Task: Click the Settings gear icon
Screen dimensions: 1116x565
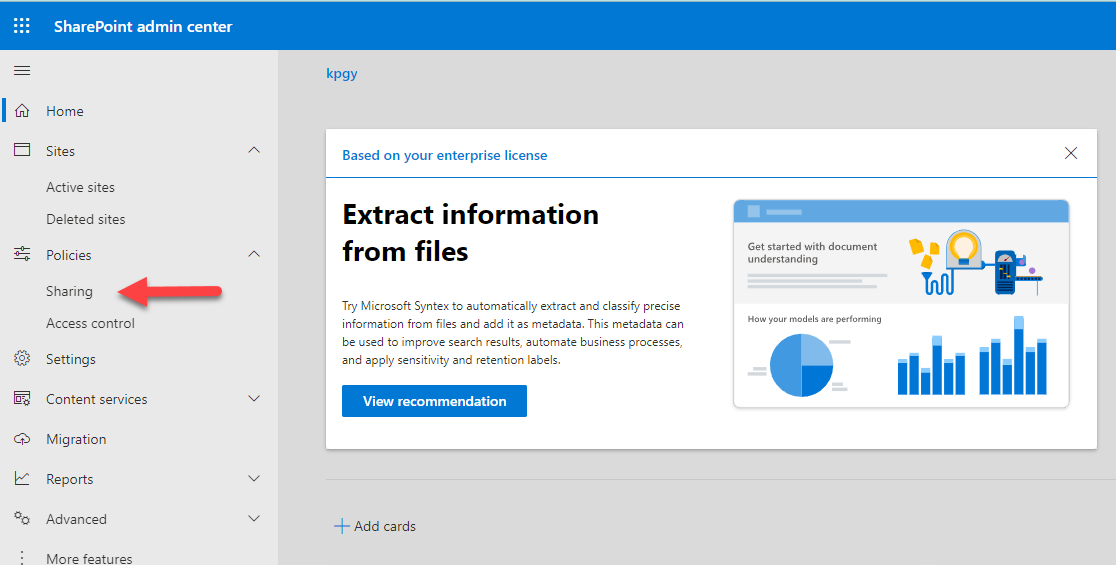Action: point(22,359)
